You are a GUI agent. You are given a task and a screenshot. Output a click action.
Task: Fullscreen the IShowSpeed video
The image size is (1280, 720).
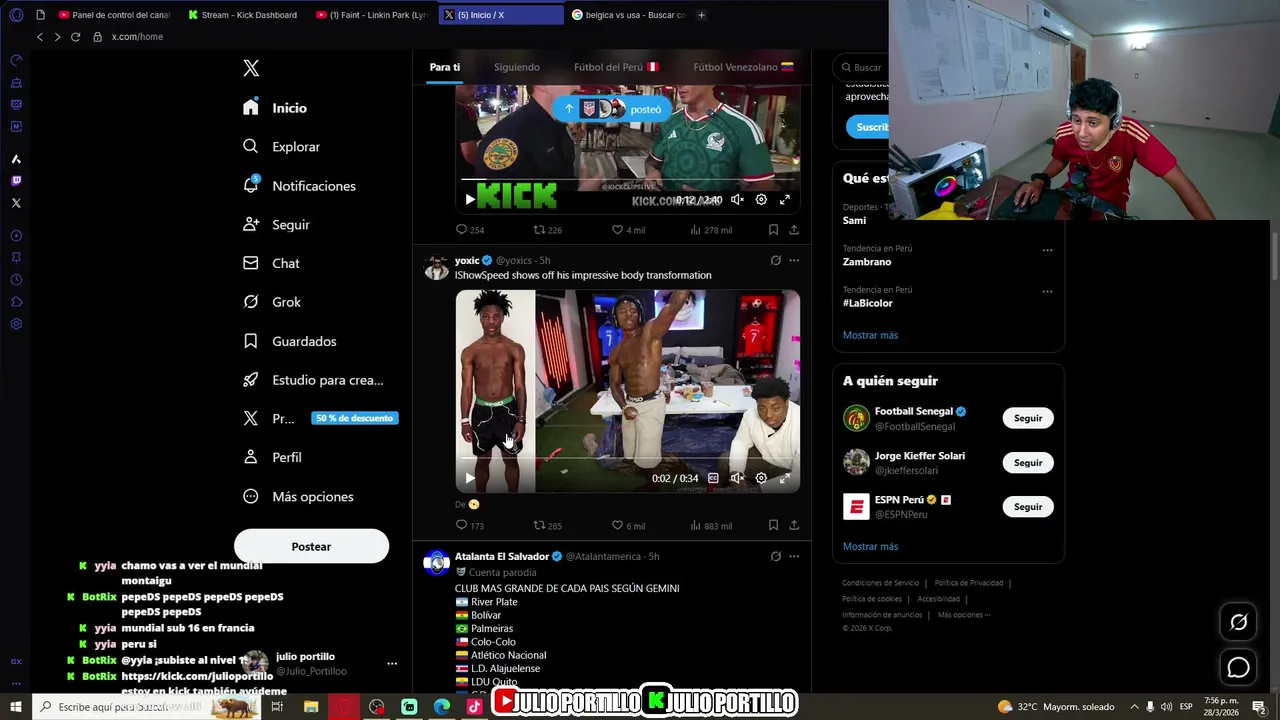click(x=785, y=478)
